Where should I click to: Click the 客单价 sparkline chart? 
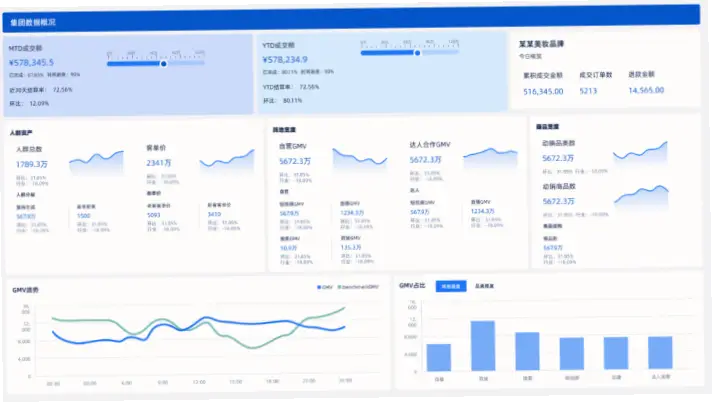pos(227,162)
